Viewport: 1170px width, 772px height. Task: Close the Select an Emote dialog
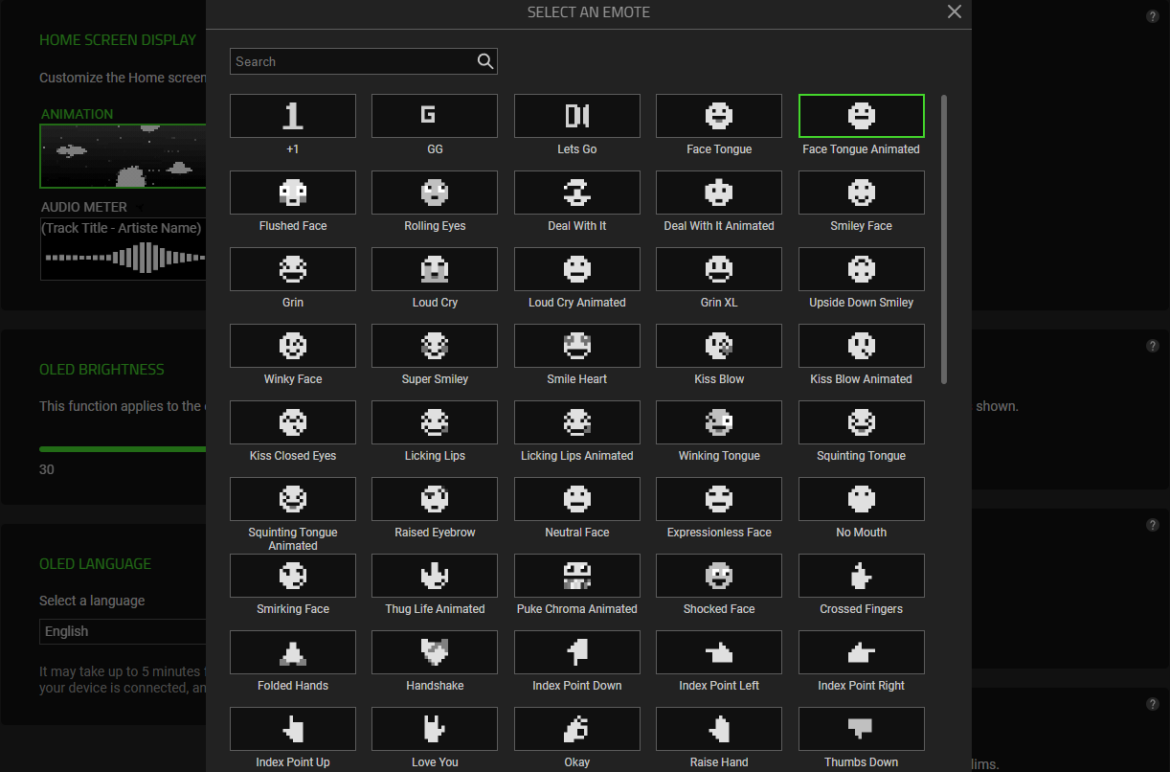[954, 12]
